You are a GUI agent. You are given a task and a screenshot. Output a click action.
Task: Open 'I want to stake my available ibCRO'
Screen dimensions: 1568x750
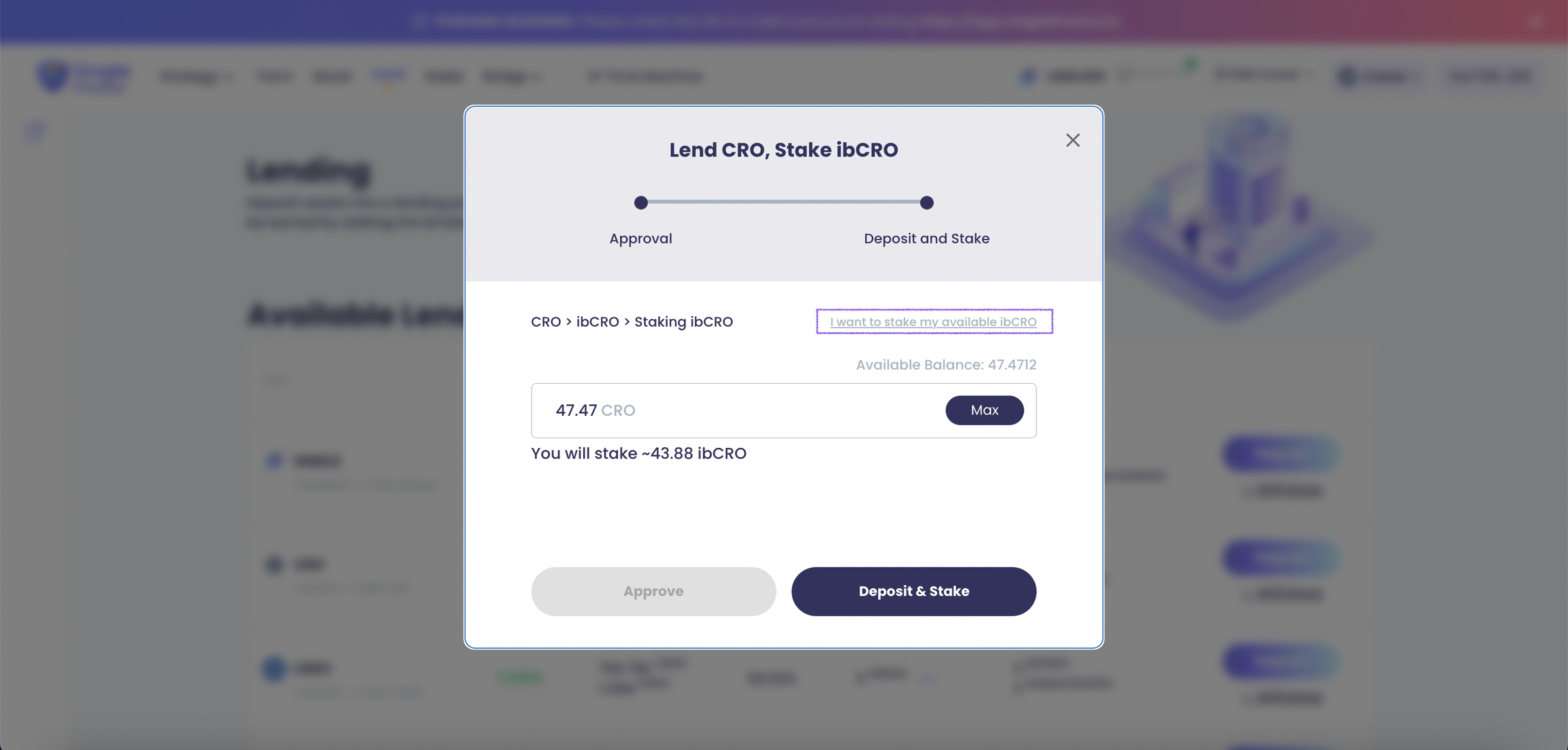933,322
